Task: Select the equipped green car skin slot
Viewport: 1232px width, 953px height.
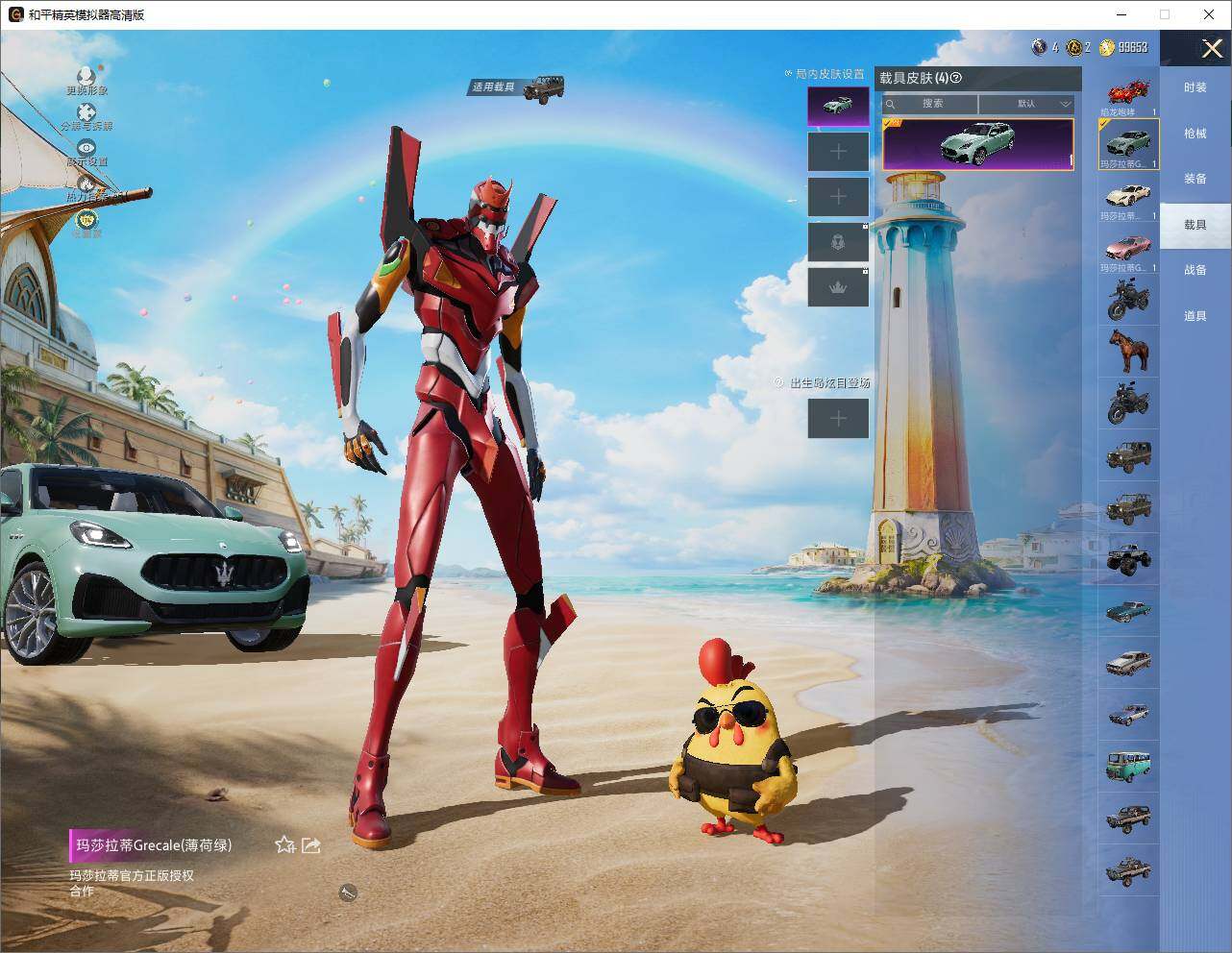Action: point(838,106)
